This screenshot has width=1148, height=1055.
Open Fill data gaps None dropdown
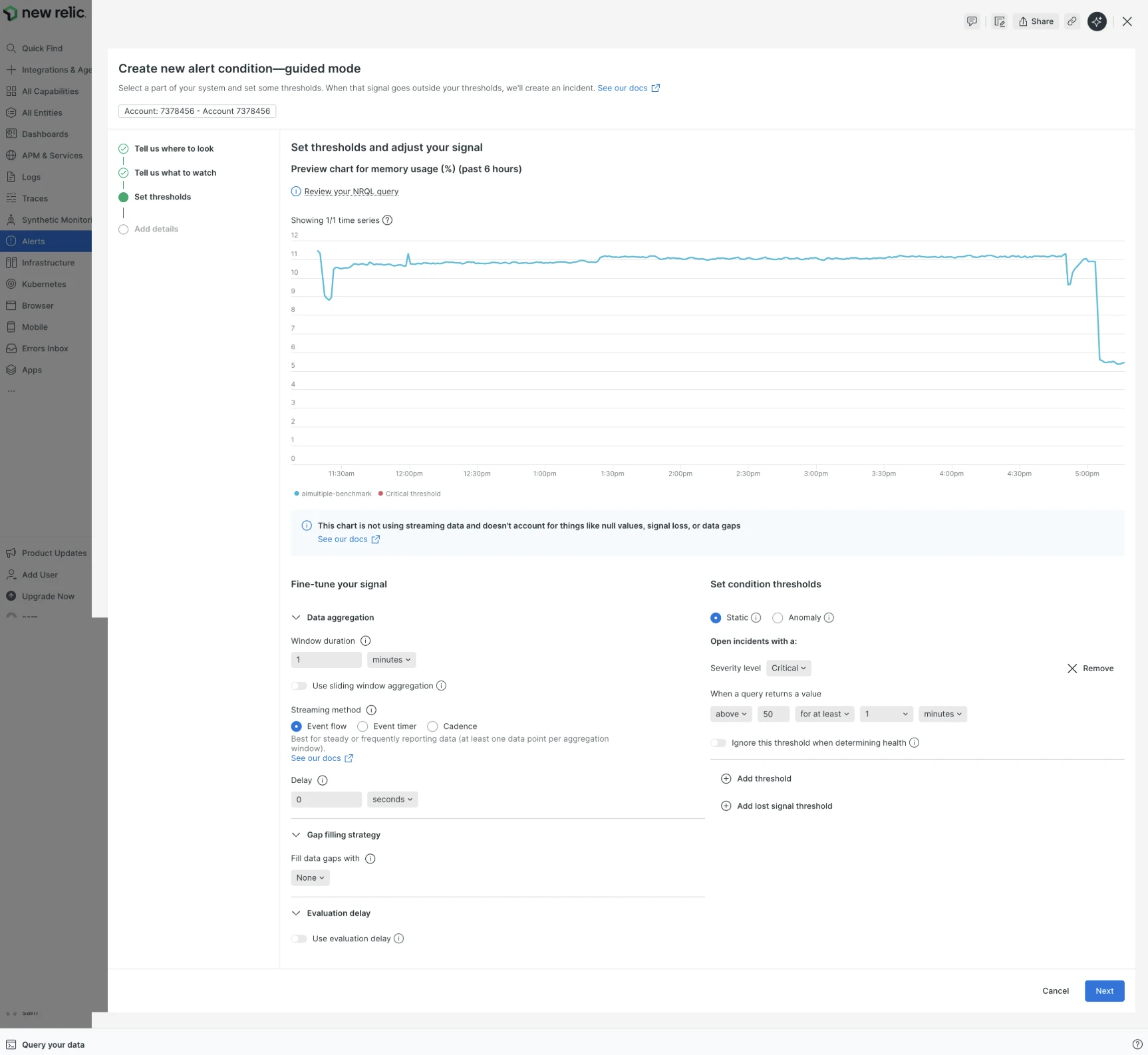(x=310, y=878)
